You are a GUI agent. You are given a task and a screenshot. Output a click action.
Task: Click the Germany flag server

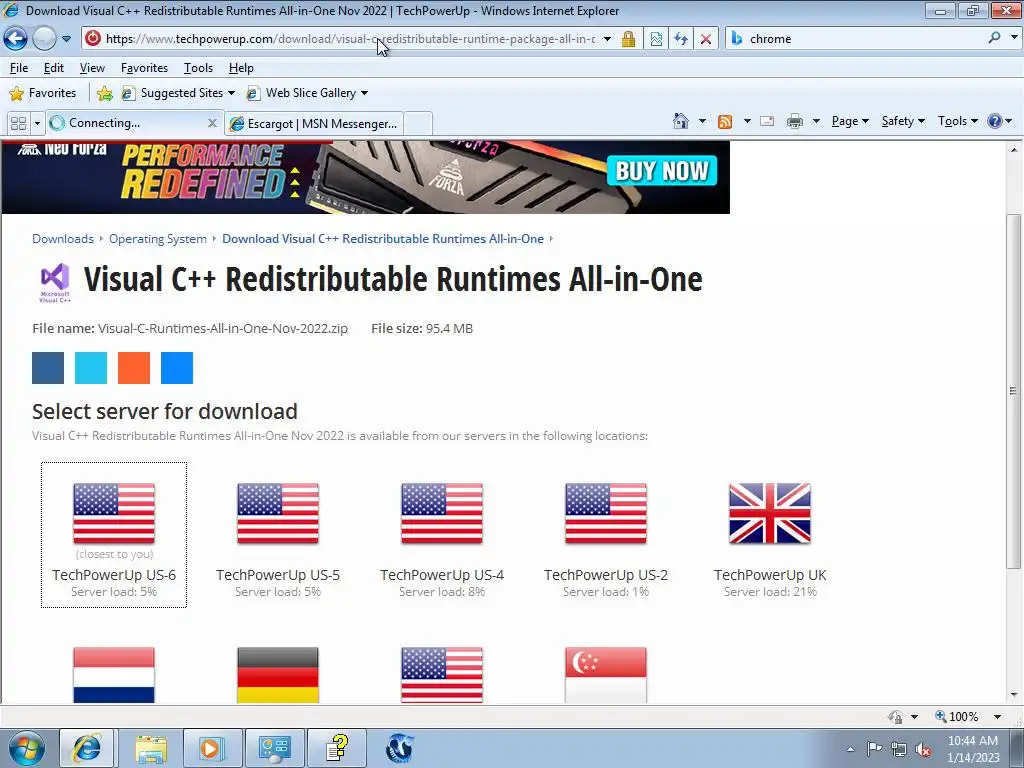[278, 675]
